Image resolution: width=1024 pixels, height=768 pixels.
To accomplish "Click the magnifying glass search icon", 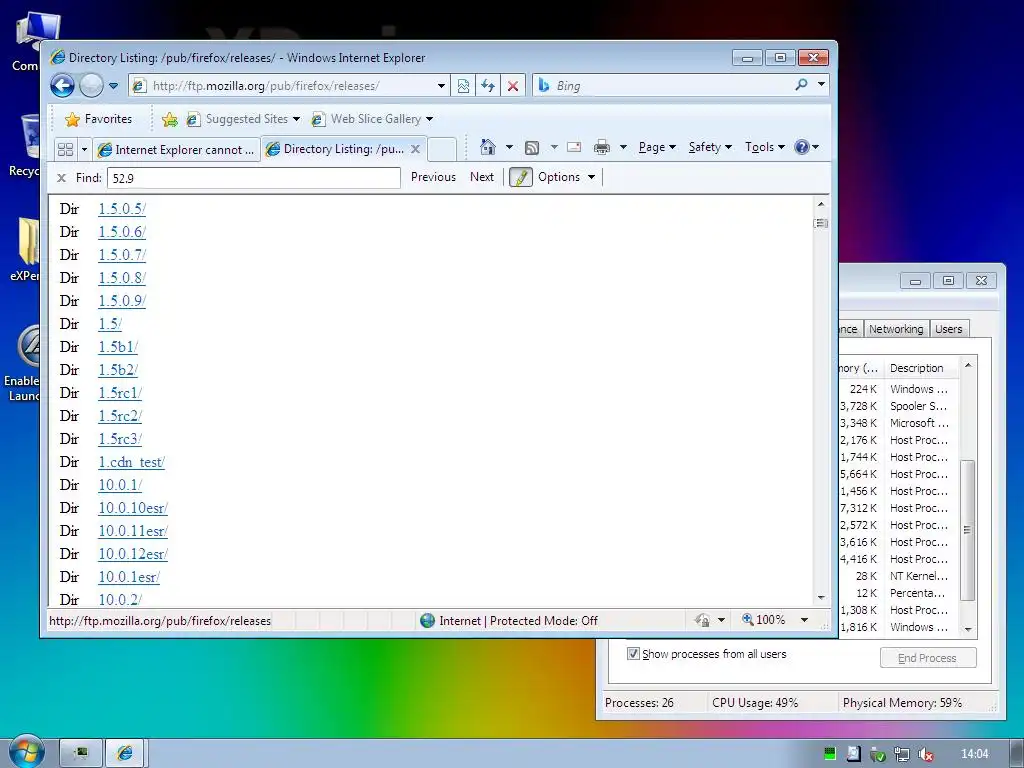I will [801, 85].
